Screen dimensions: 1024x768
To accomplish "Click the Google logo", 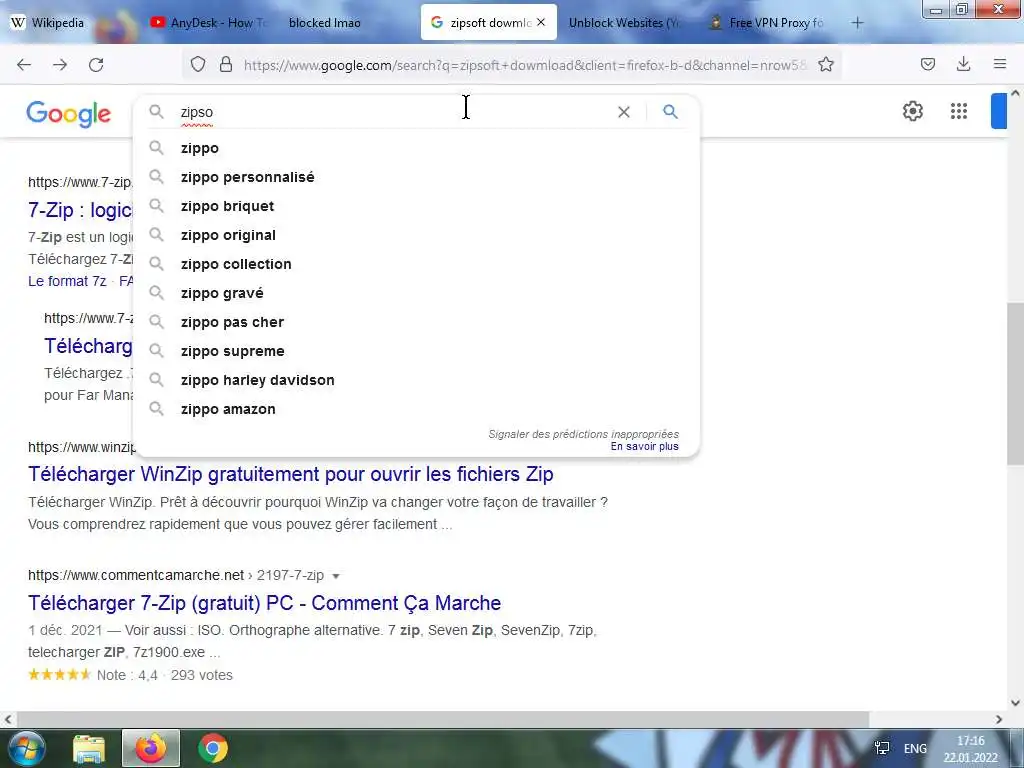I will [69, 114].
